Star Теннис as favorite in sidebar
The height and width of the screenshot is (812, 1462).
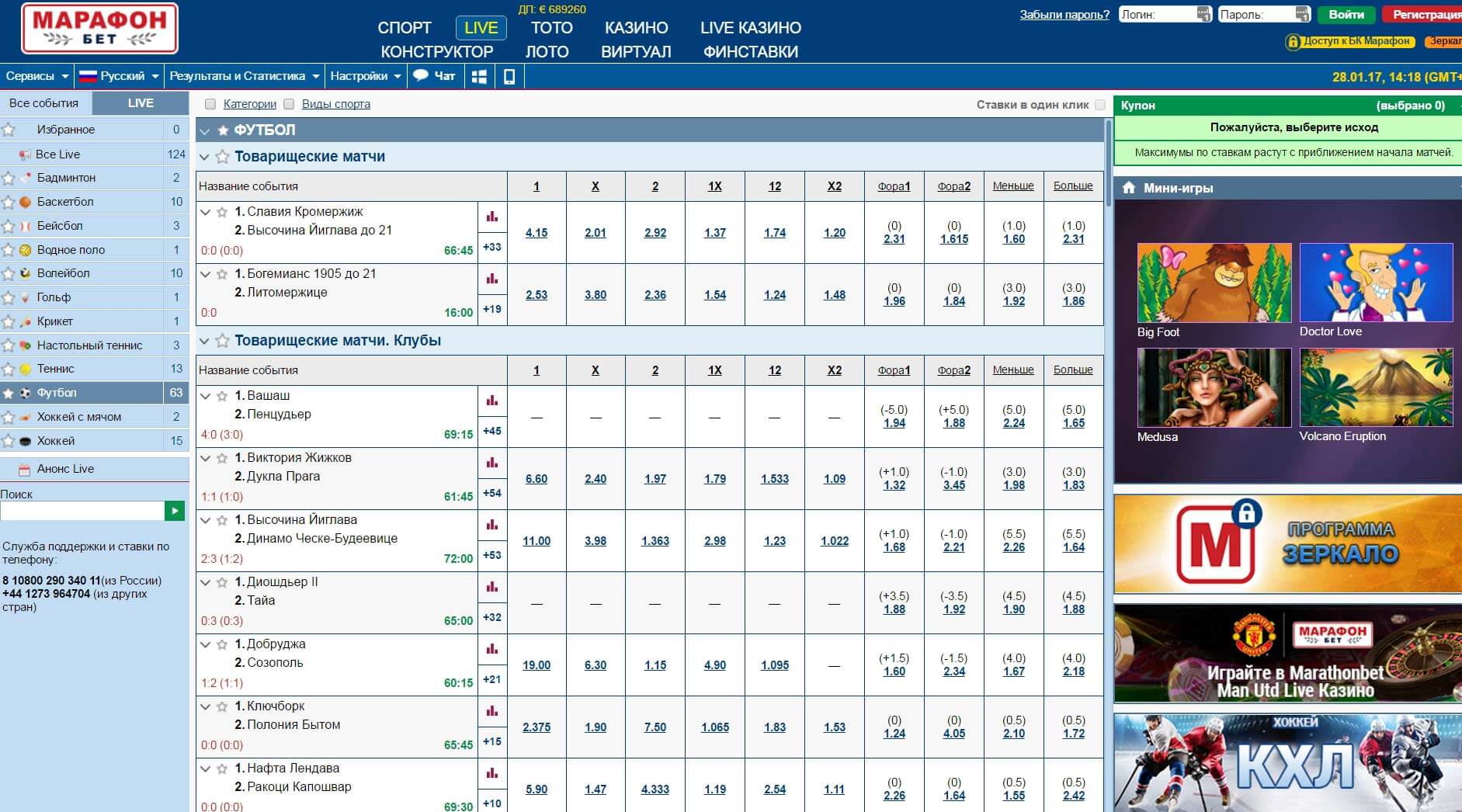[x=9, y=369]
